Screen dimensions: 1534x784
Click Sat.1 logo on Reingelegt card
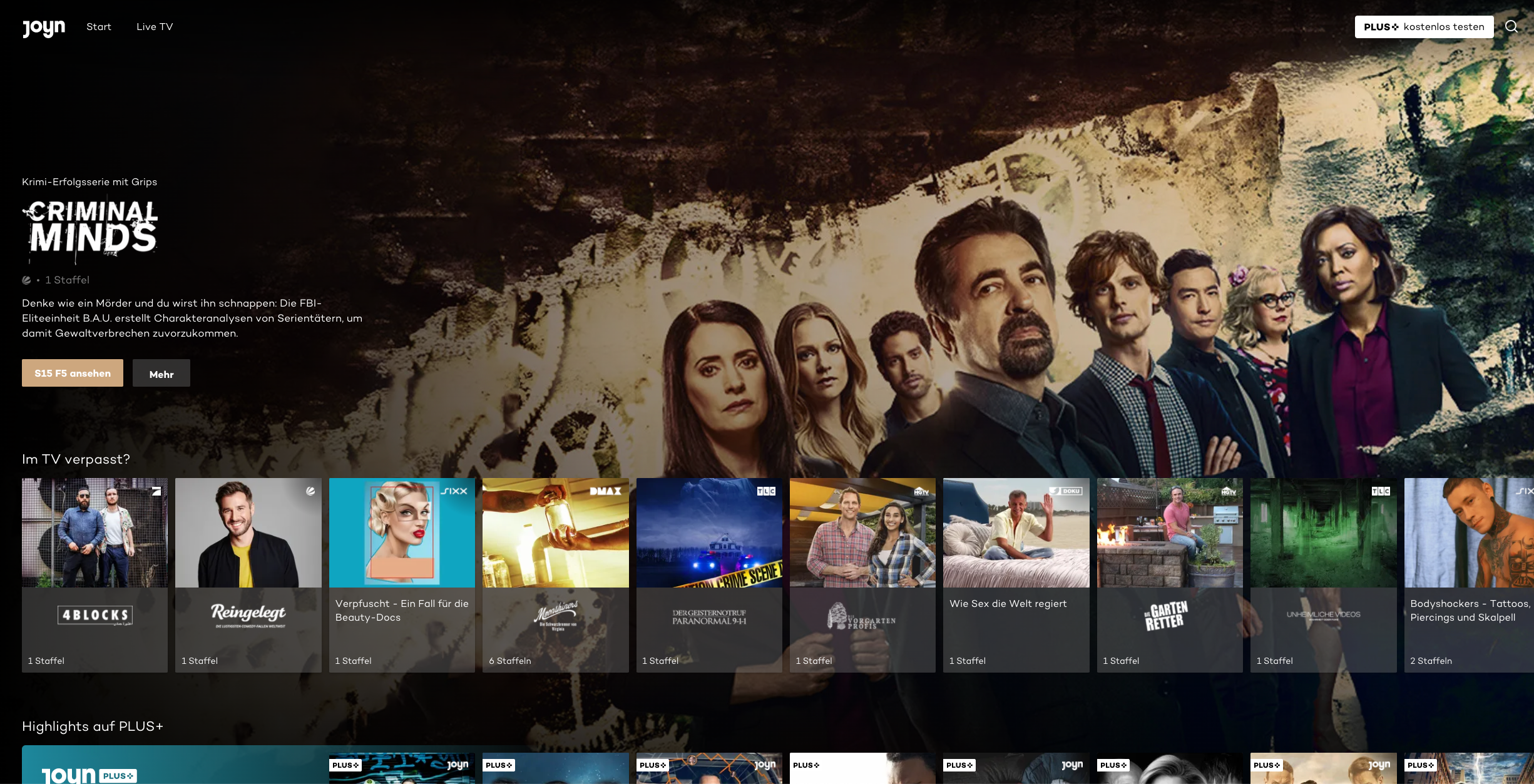pyautogui.click(x=310, y=491)
